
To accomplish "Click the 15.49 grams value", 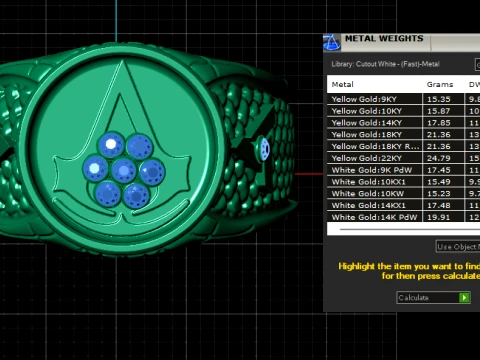I will (439, 182).
